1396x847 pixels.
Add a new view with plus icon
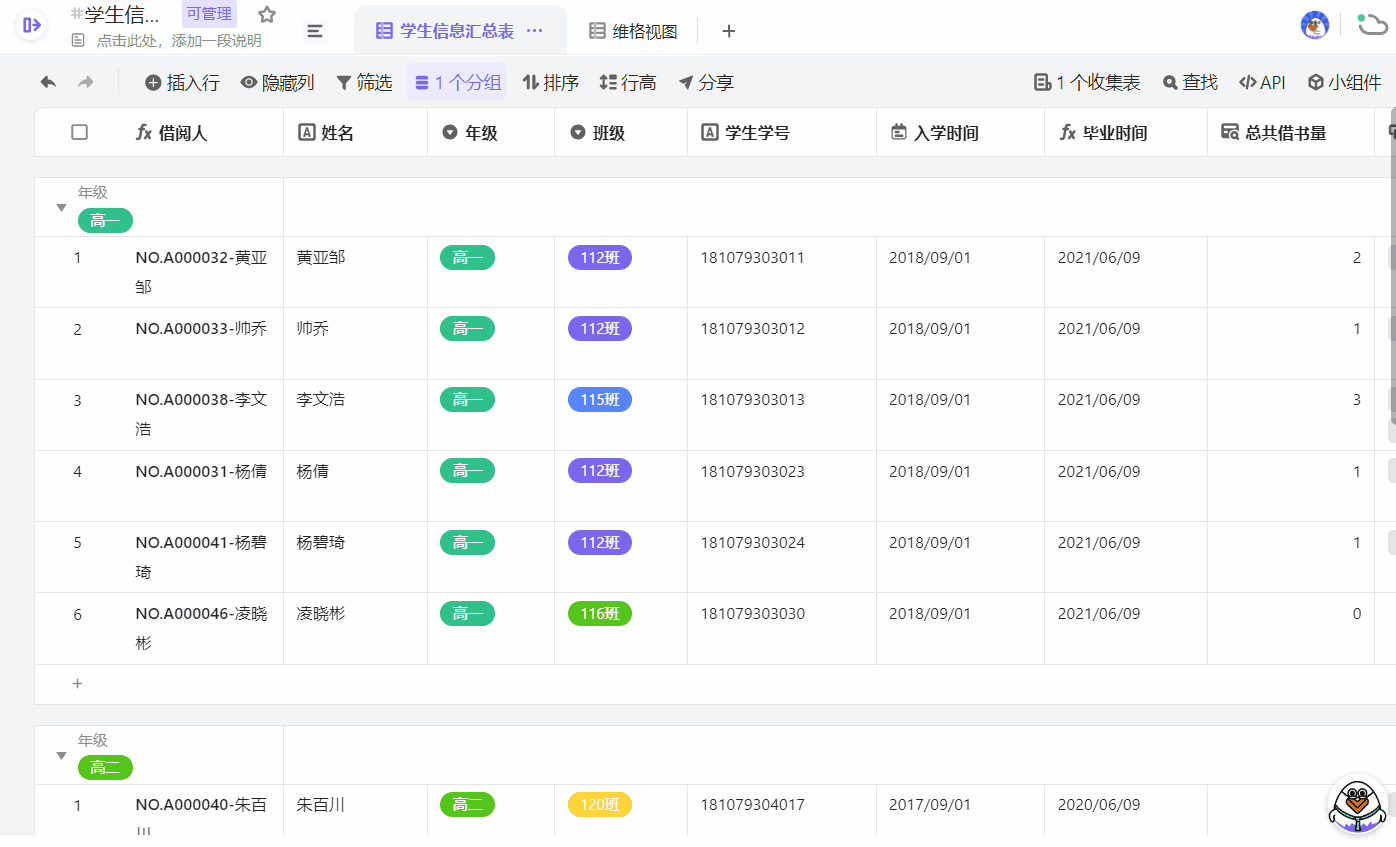click(729, 31)
